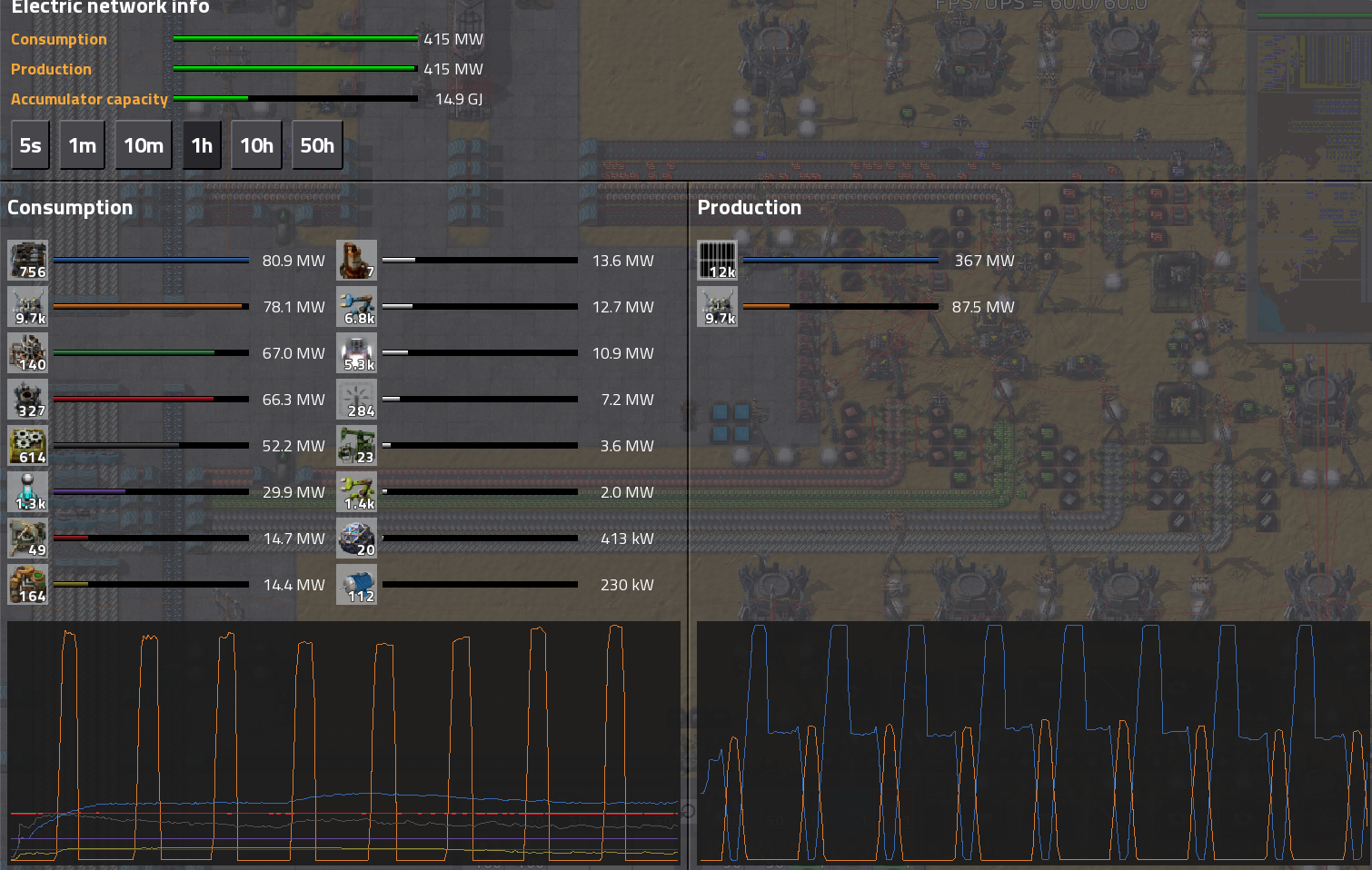Click consumption icon with count 7

(357, 261)
